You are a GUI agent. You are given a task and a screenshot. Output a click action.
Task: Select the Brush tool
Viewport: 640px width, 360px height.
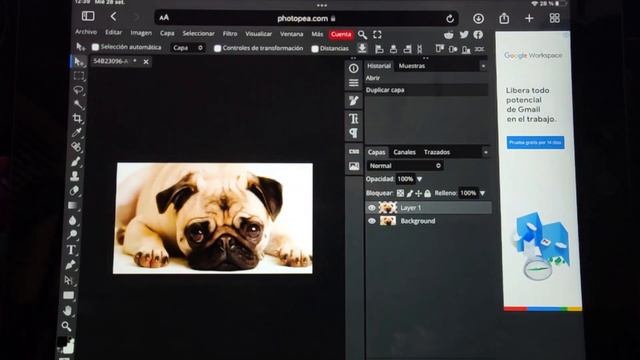pyautogui.click(x=76, y=162)
